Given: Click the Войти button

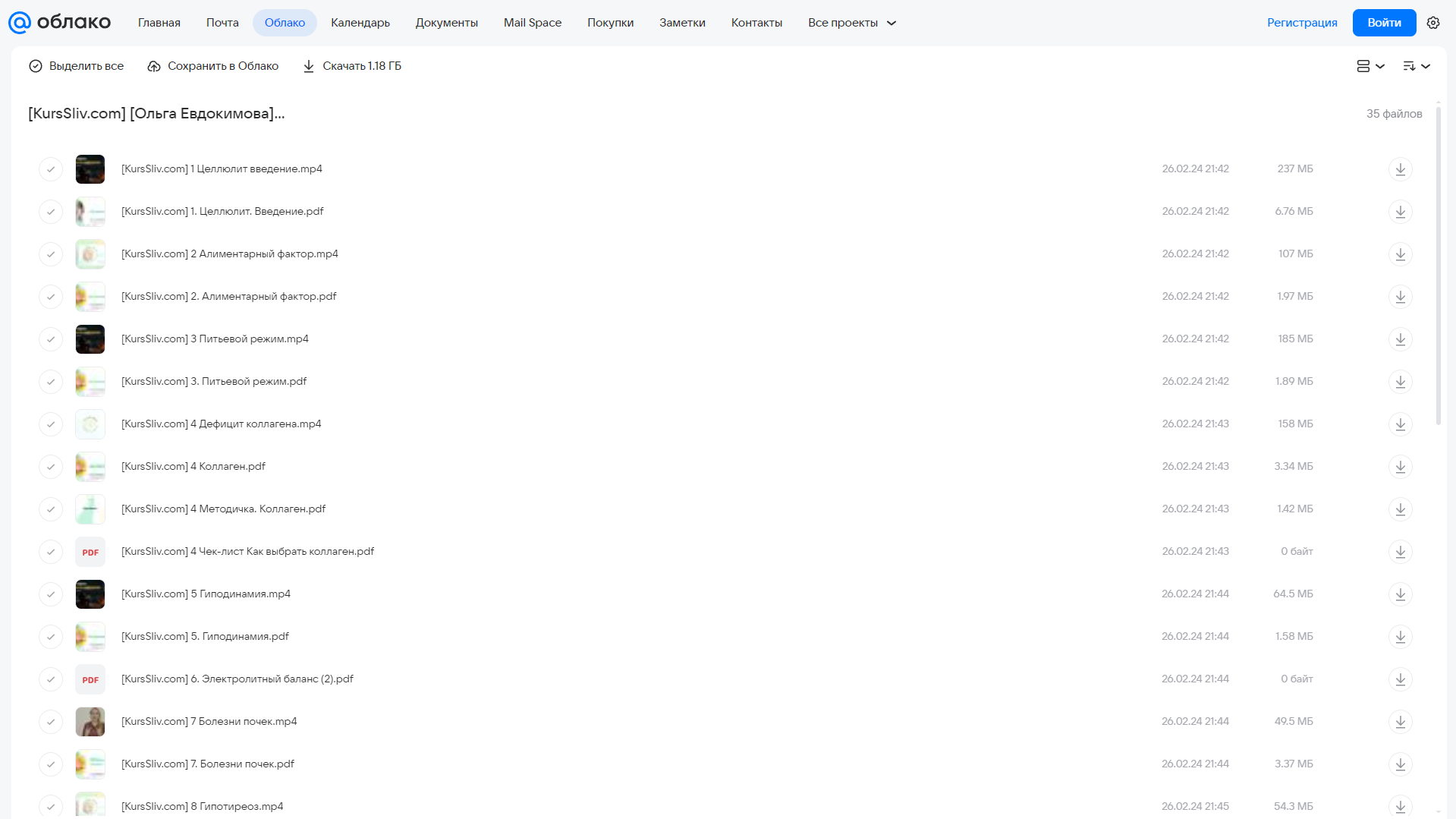Looking at the screenshot, I should coord(1384,23).
